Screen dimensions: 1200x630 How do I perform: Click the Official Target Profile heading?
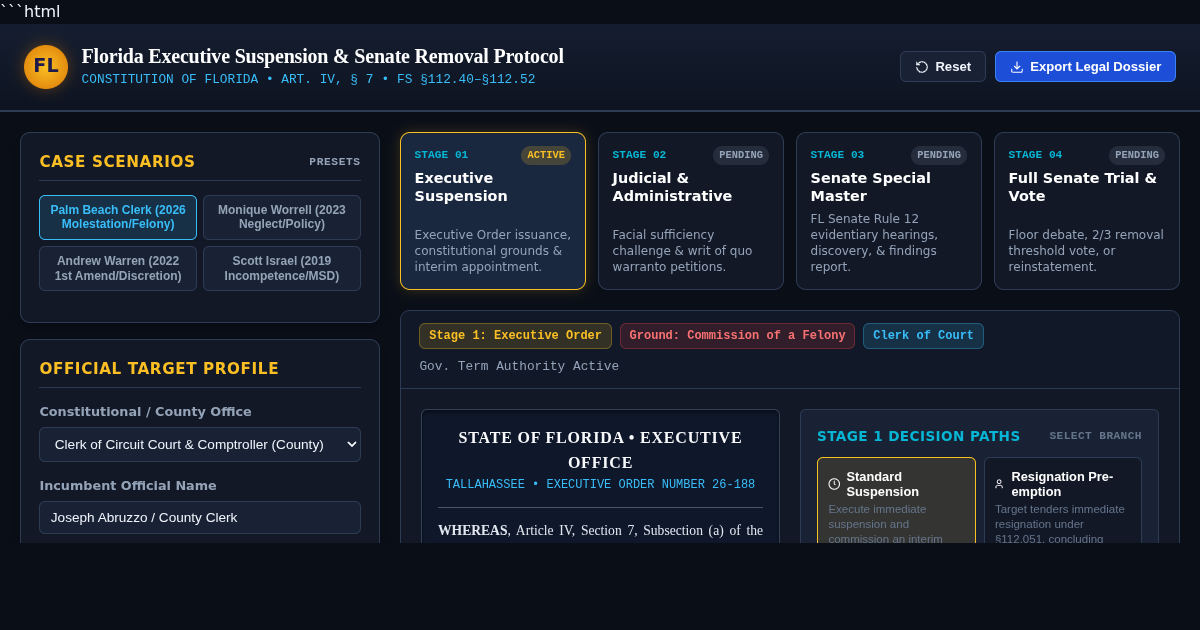[x=159, y=369]
